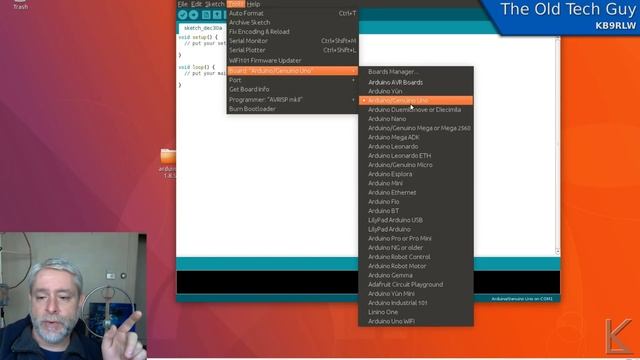Open the Trash icon on the desktop
The width and height of the screenshot is (640, 360).
(20, 4)
